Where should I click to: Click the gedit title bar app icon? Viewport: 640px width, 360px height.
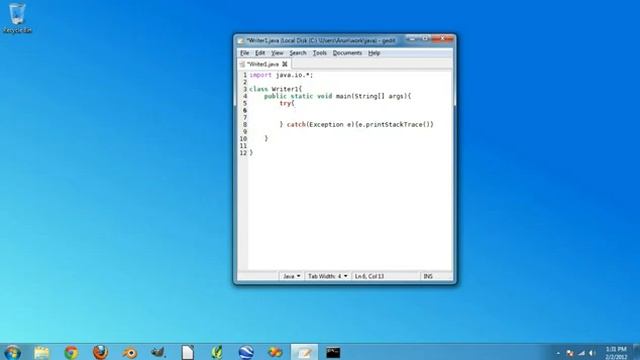pos(240,40)
